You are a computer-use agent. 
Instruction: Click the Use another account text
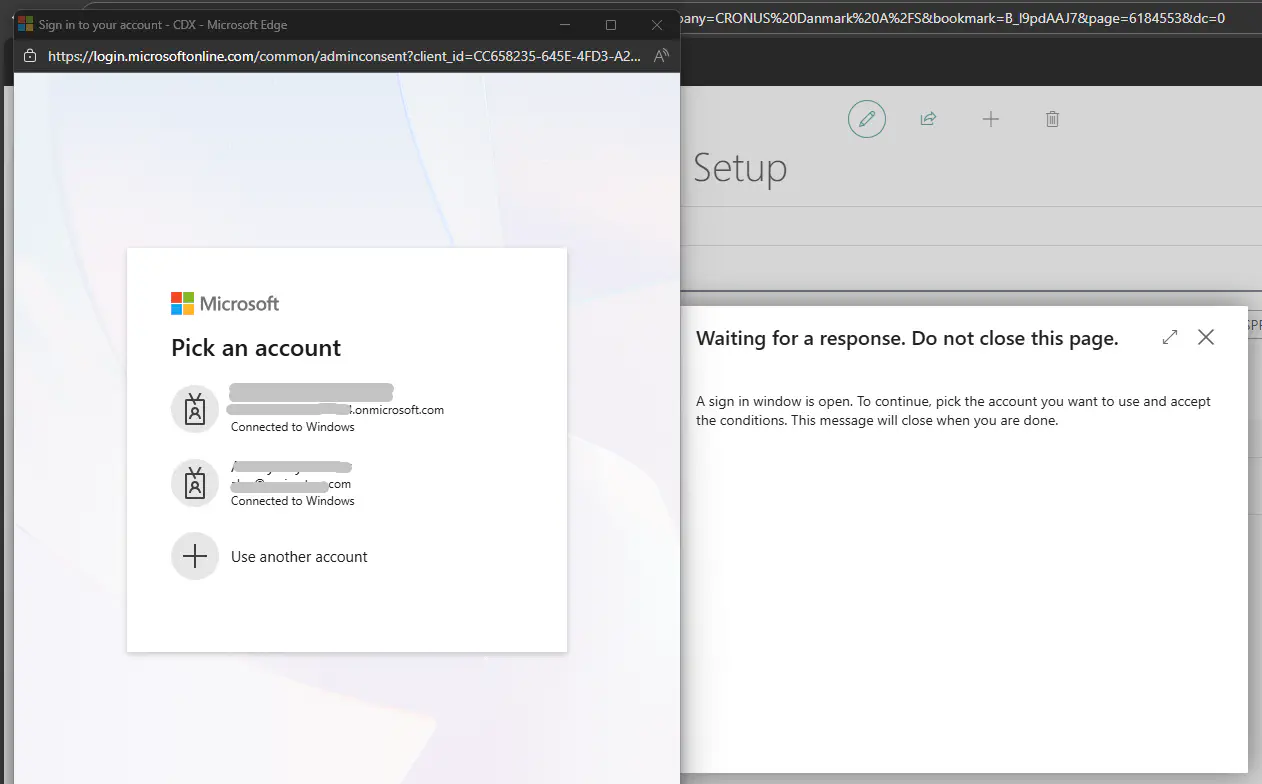[x=299, y=557]
